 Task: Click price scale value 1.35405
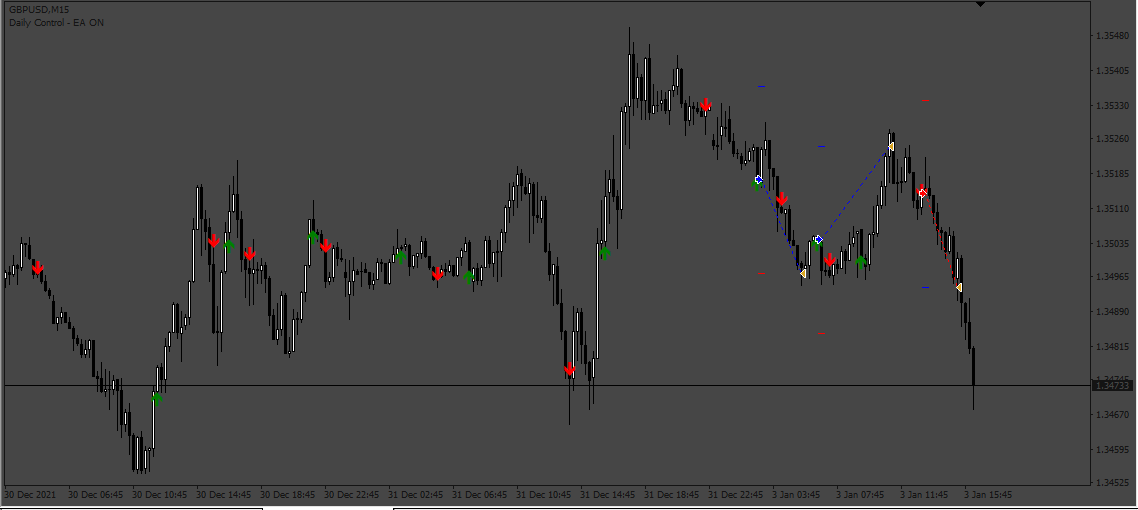tap(1113, 71)
